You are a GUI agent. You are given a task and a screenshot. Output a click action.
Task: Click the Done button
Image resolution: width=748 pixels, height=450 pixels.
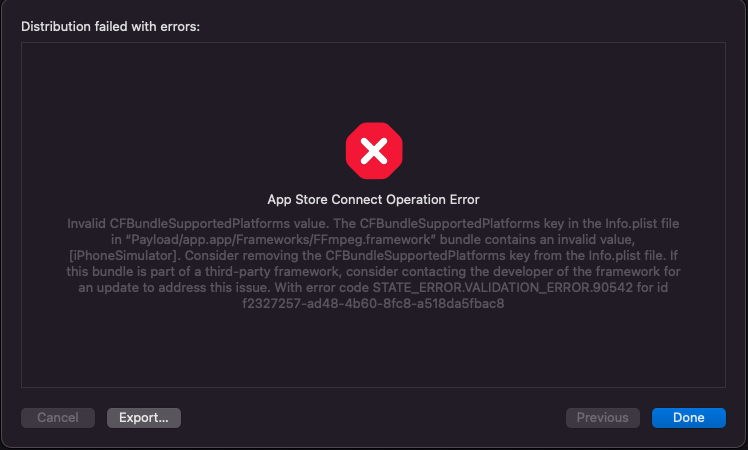tap(688, 418)
